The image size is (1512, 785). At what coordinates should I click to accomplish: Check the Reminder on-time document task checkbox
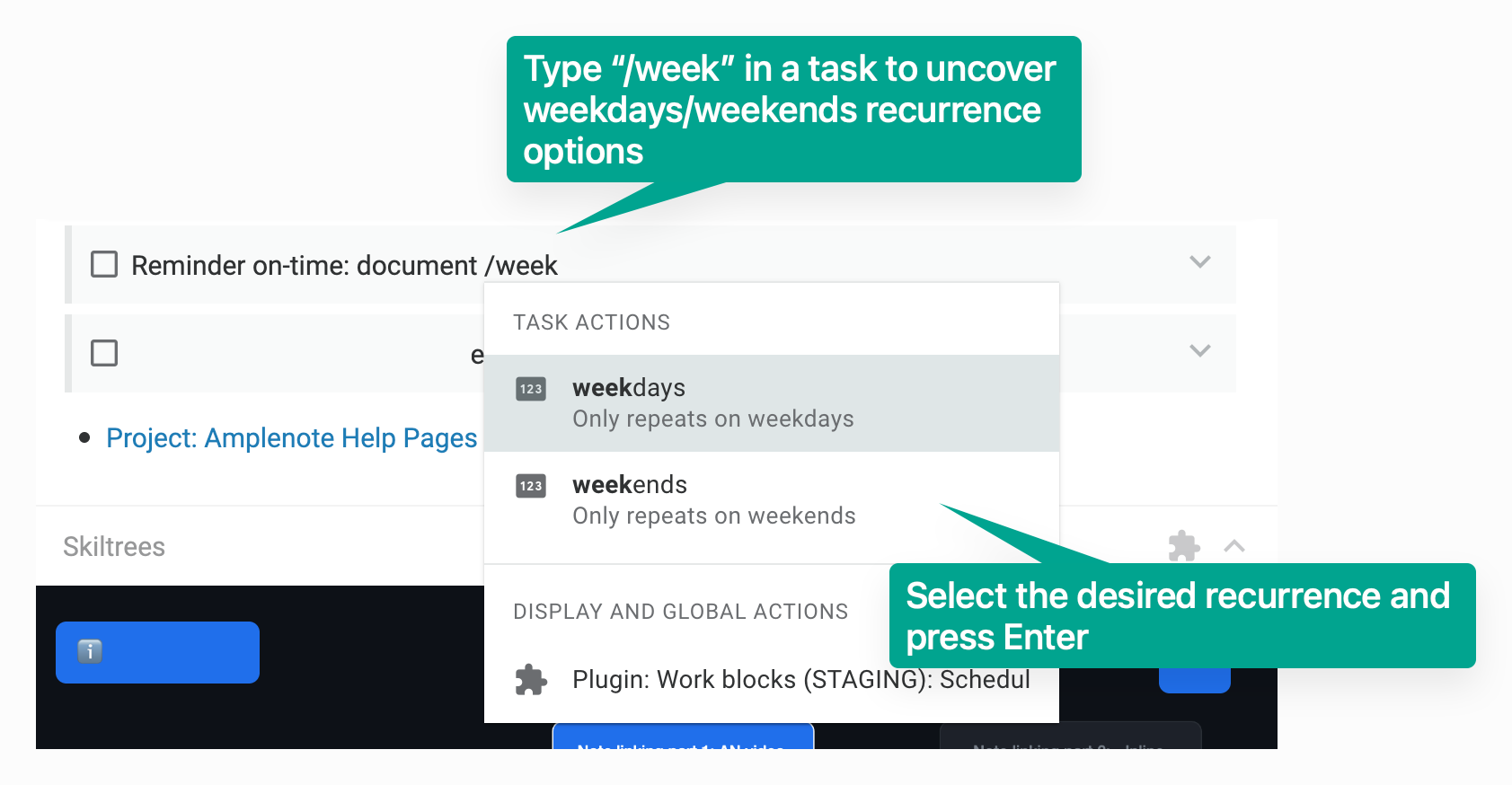(x=104, y=264)
